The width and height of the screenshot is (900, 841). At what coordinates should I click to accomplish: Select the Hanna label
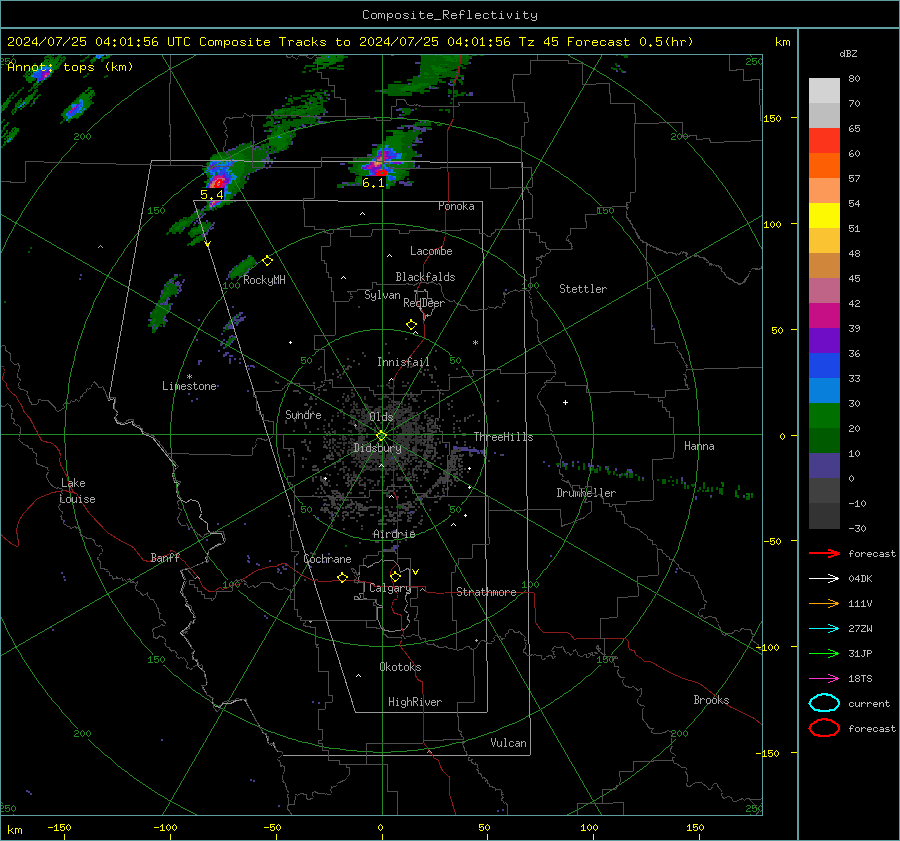coord(699,446)
